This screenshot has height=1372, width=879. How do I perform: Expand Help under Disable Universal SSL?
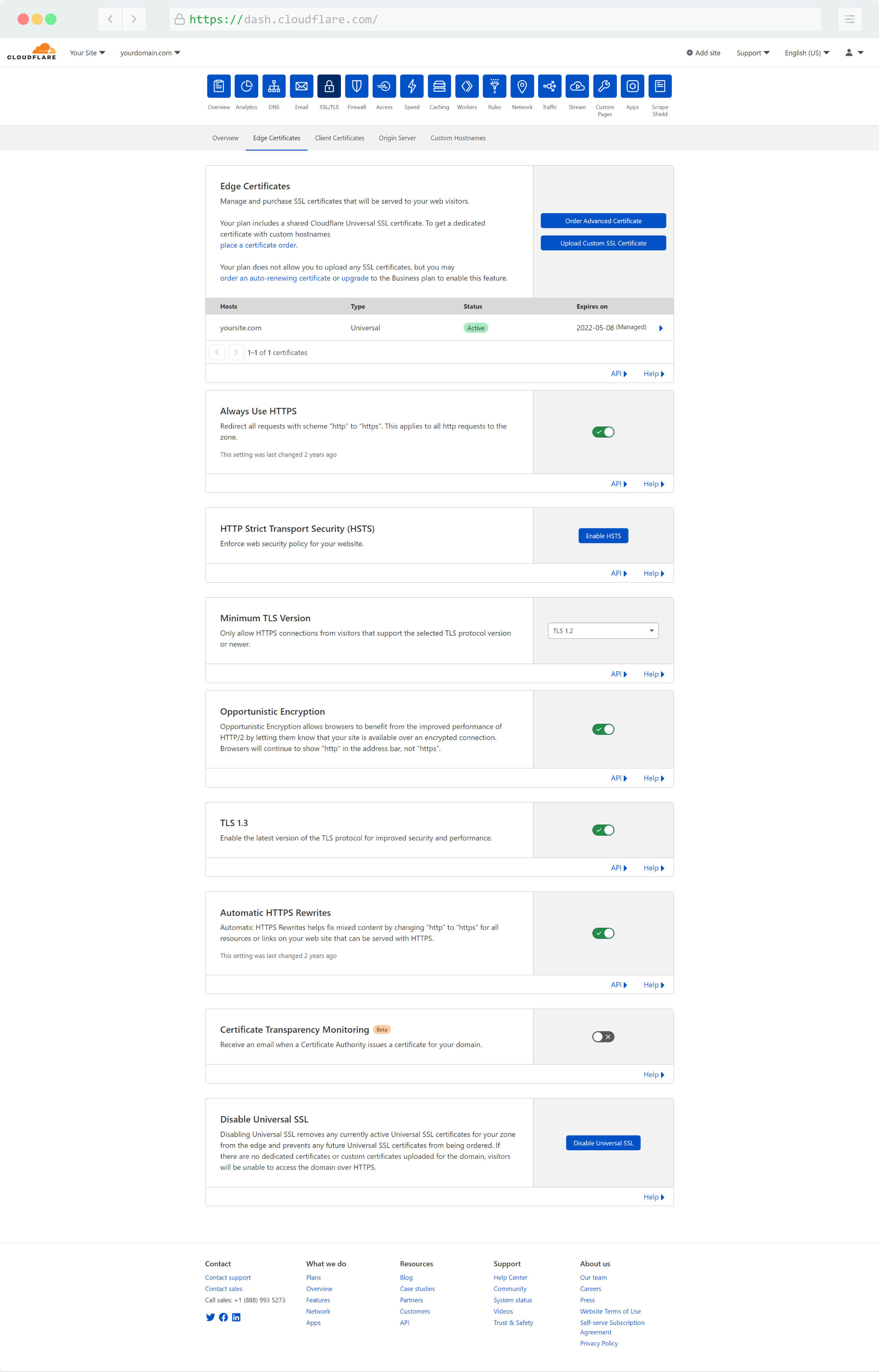(x=654, y=1197)
